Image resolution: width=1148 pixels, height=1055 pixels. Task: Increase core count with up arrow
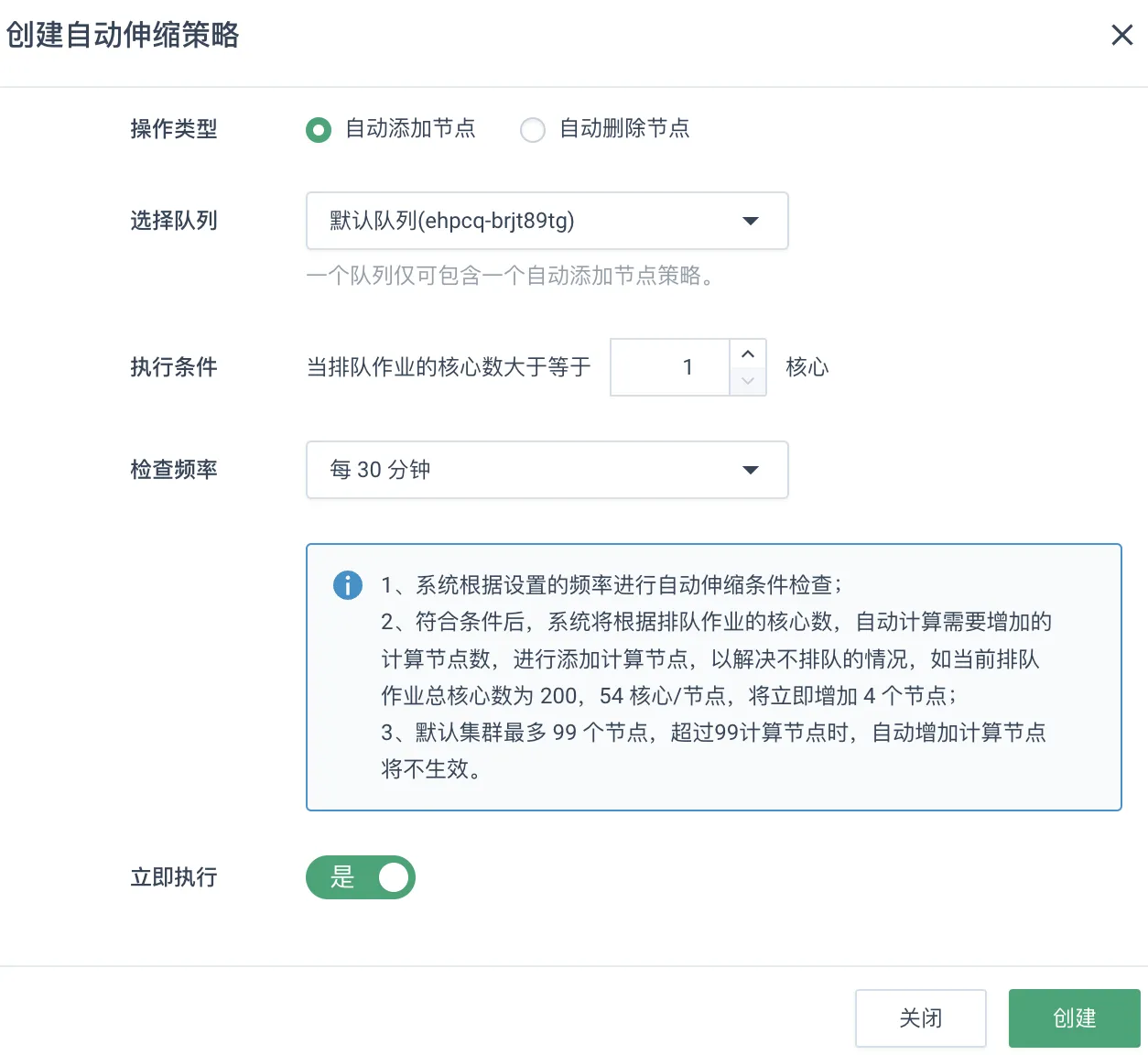pyautogui.click(x=748, y=353)
